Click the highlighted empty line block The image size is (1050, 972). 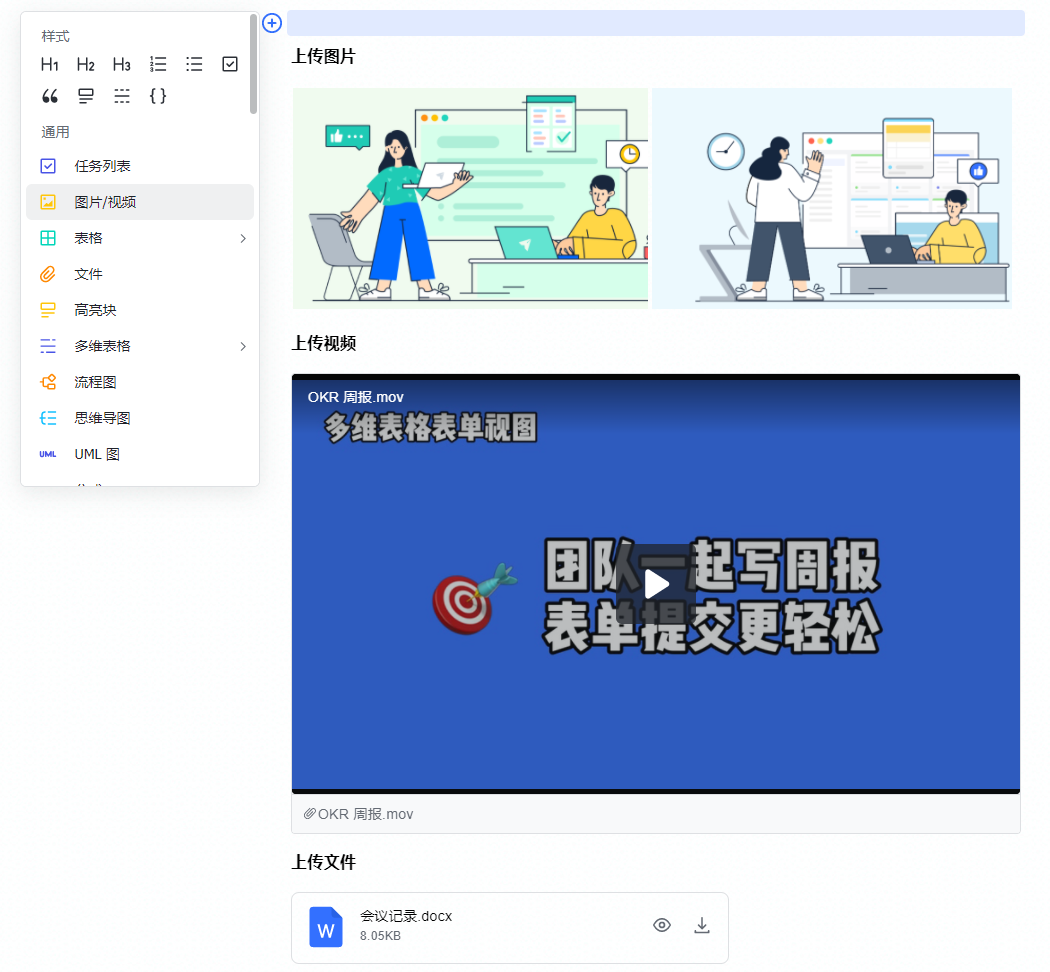point(656,23)
